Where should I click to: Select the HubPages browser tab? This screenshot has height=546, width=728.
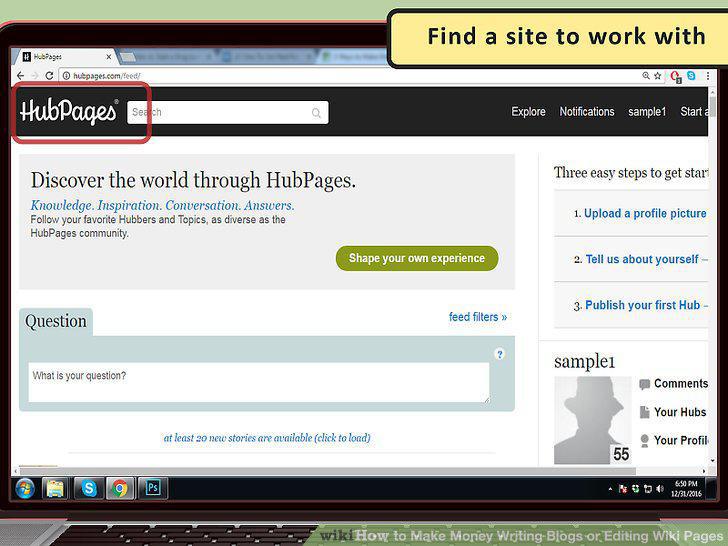click(67, 57)
